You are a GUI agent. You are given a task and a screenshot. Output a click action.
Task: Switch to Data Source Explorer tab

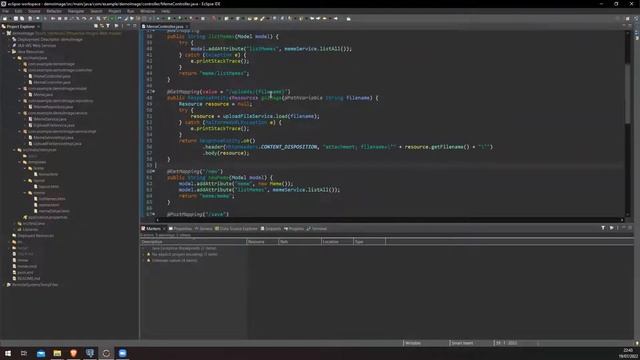(x=236, y=229)
